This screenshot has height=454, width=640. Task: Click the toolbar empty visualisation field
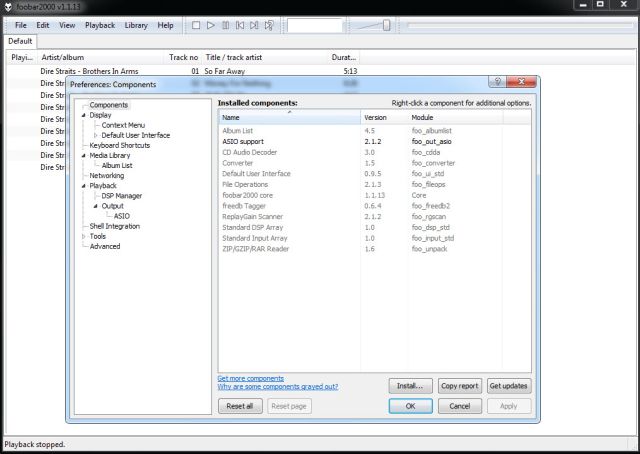[314, 25]
